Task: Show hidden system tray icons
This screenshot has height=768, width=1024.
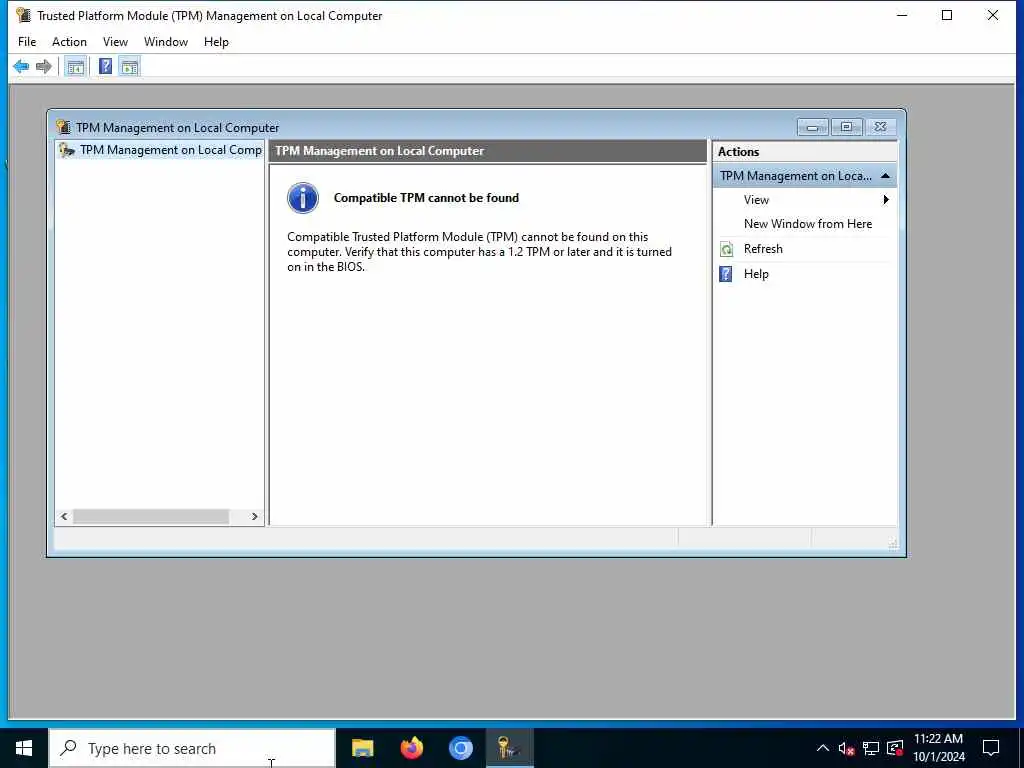Action: click(823, 748)
